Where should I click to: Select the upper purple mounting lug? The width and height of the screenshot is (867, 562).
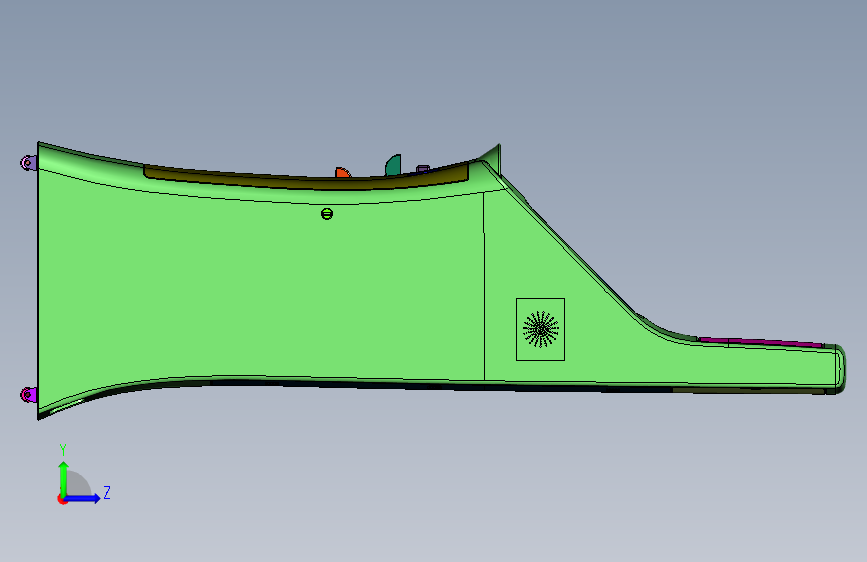pyautogui.click(x=28, y=163)
